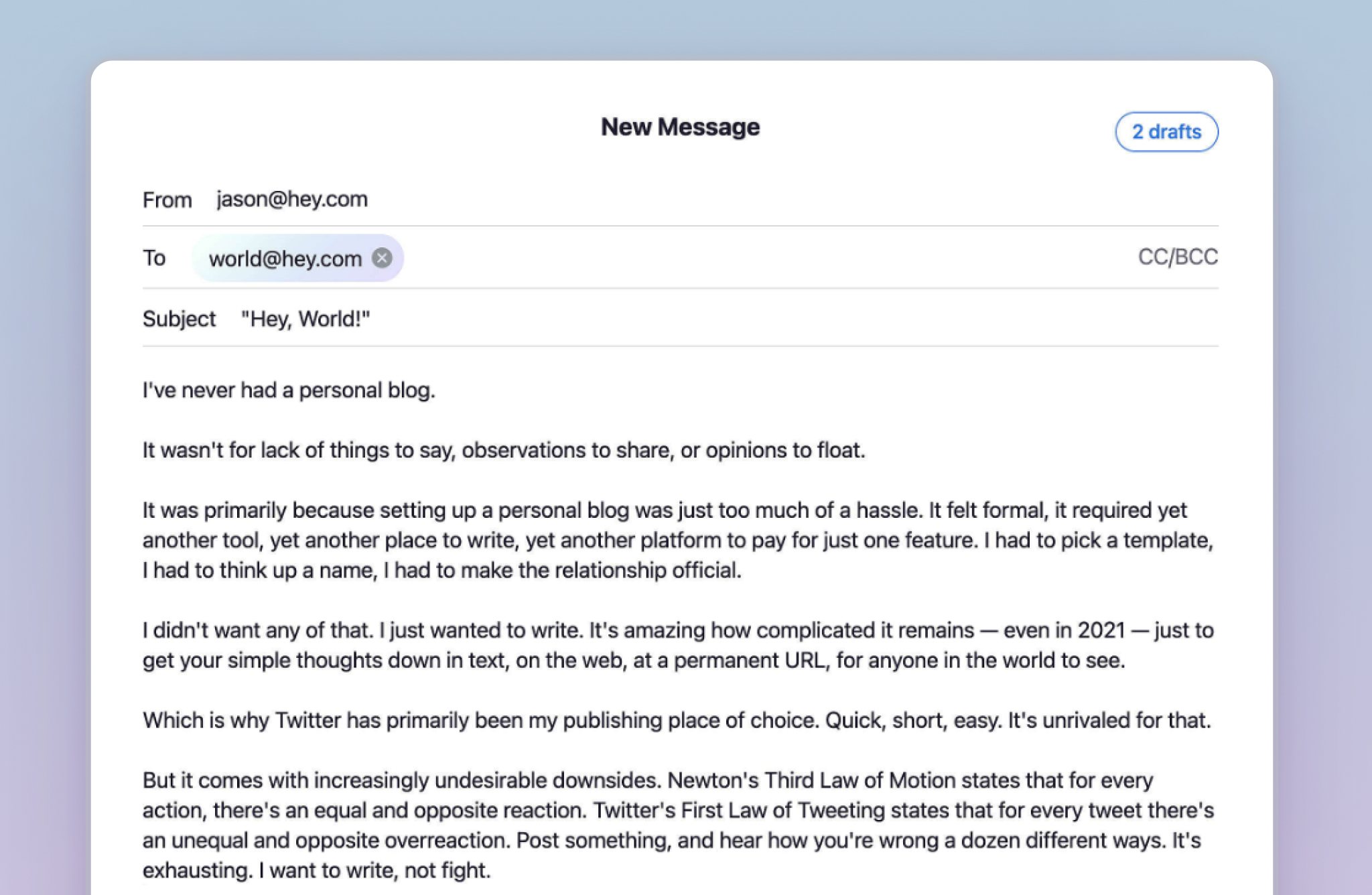The image size is (1372, 895).
Task: Click the last line "I want to write, not fight"
Action: point(374,870)
